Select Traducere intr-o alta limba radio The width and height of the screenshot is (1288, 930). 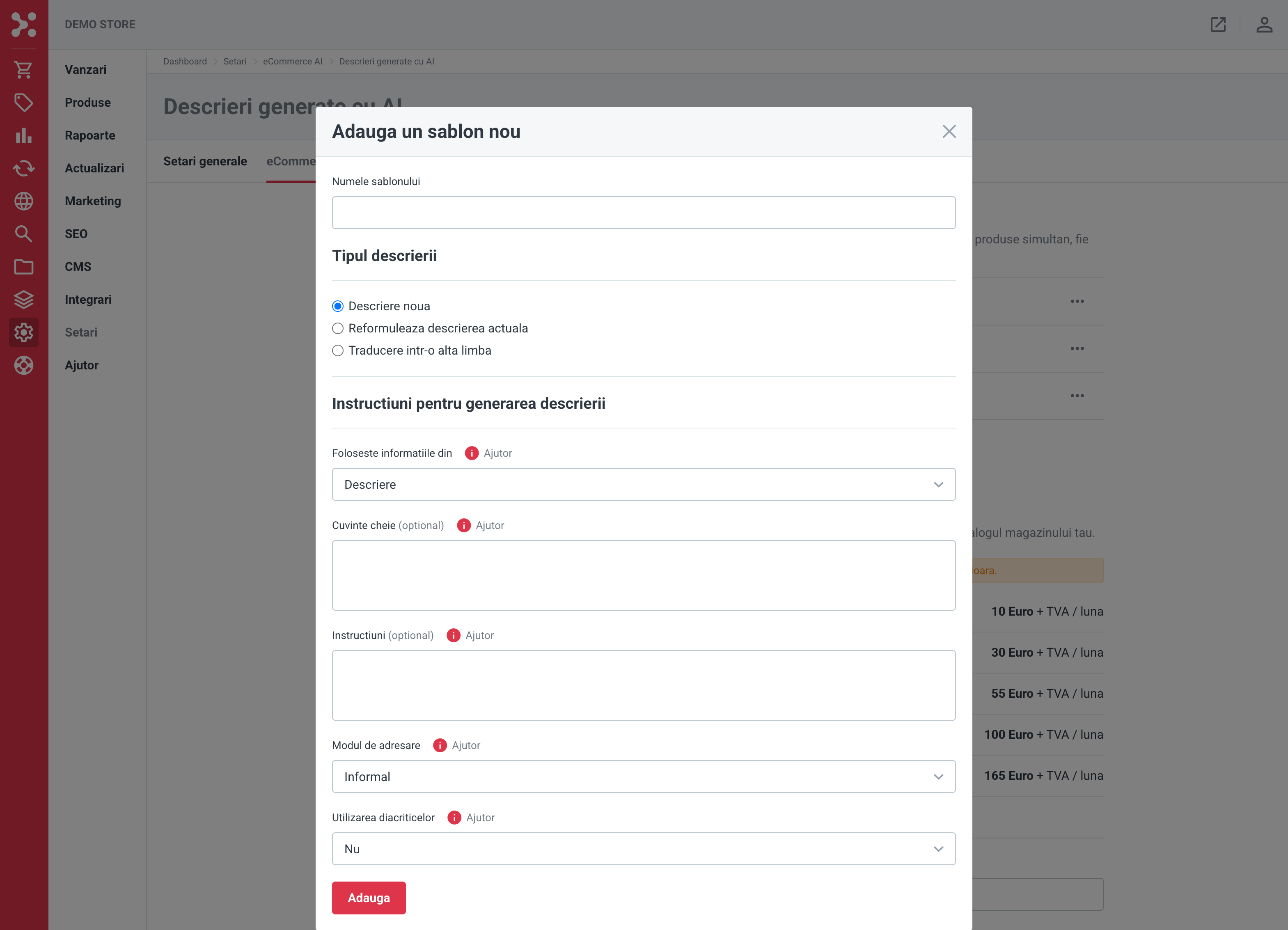[x=338, y=351]
